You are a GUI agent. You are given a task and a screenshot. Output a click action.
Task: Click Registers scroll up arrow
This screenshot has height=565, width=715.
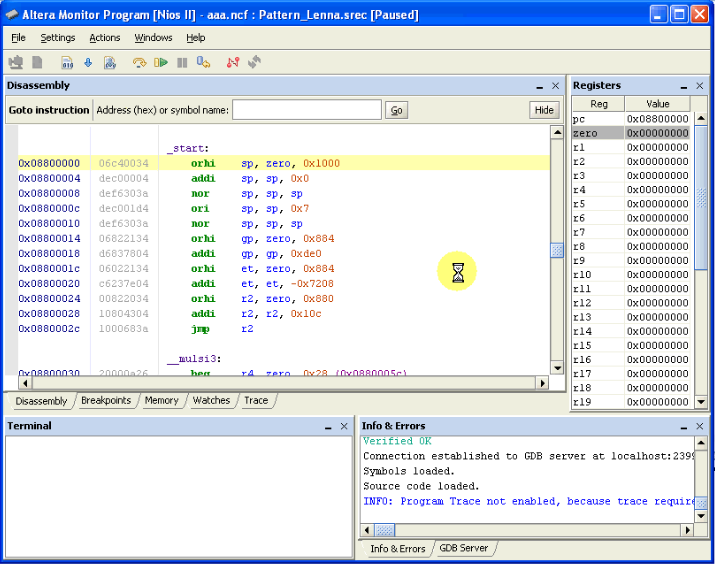pos(701,119)
